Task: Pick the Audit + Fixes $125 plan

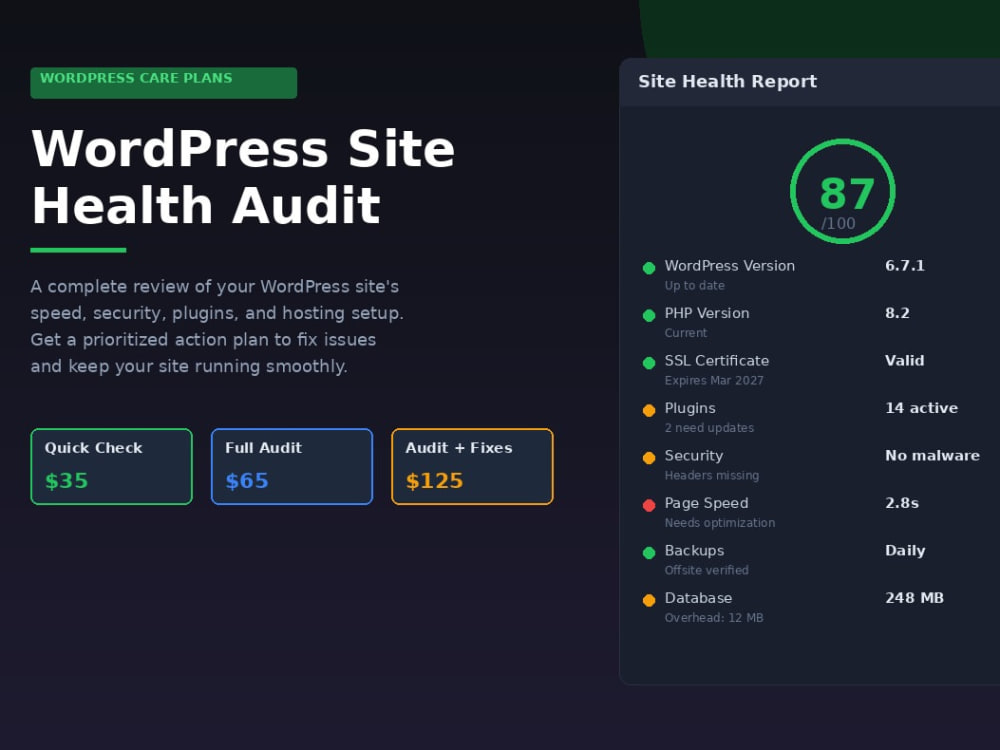Action: tap(473, 466)
